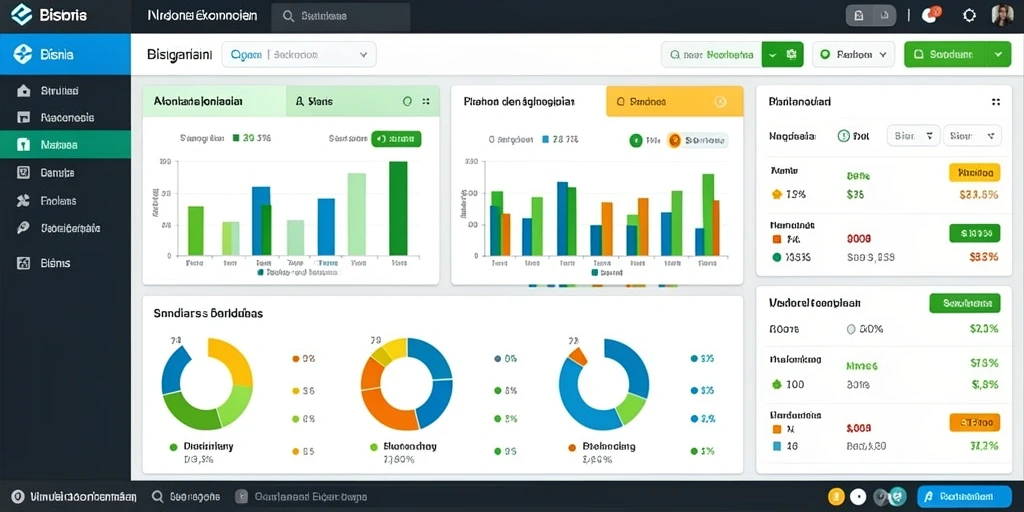Image resolution: width=1024 pixels, height=512 pixels.
Task: Click the green button in the lower-right panel header
Action: 965,303
